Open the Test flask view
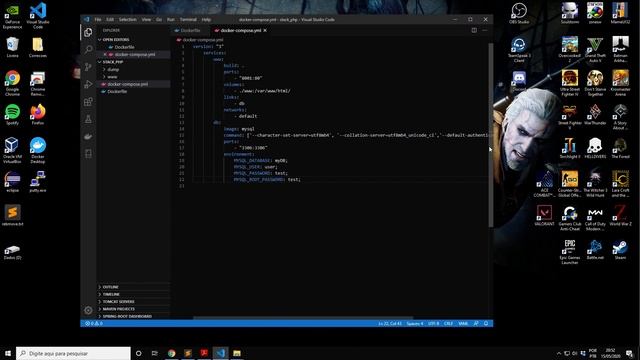Viewport: 640px width, 360px height. (88, 119)
